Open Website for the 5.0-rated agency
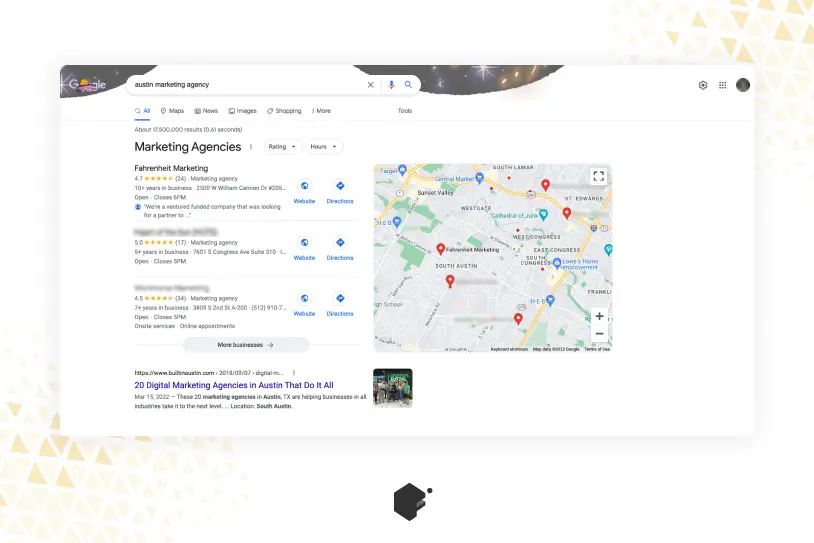The image size is (814, 543). tap(304, 248)
